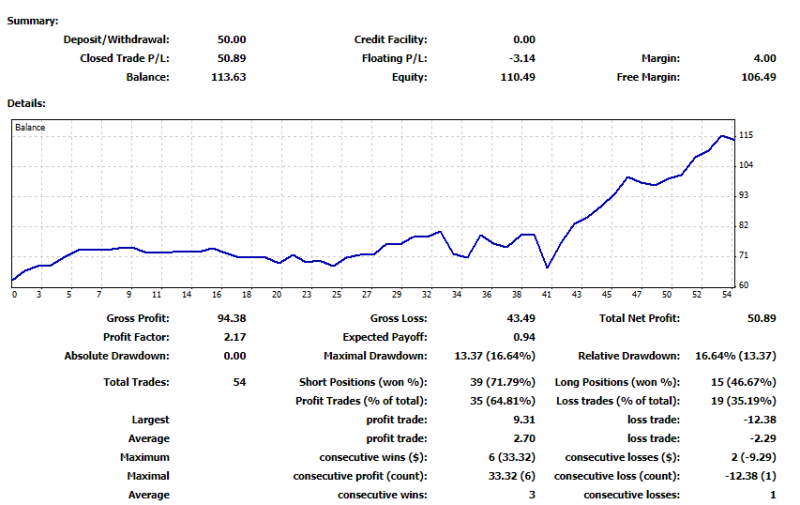Viewport: 800px width, 505px height.
Task: Select the x-axis tick labeled 20
Action: pos(277,295)
